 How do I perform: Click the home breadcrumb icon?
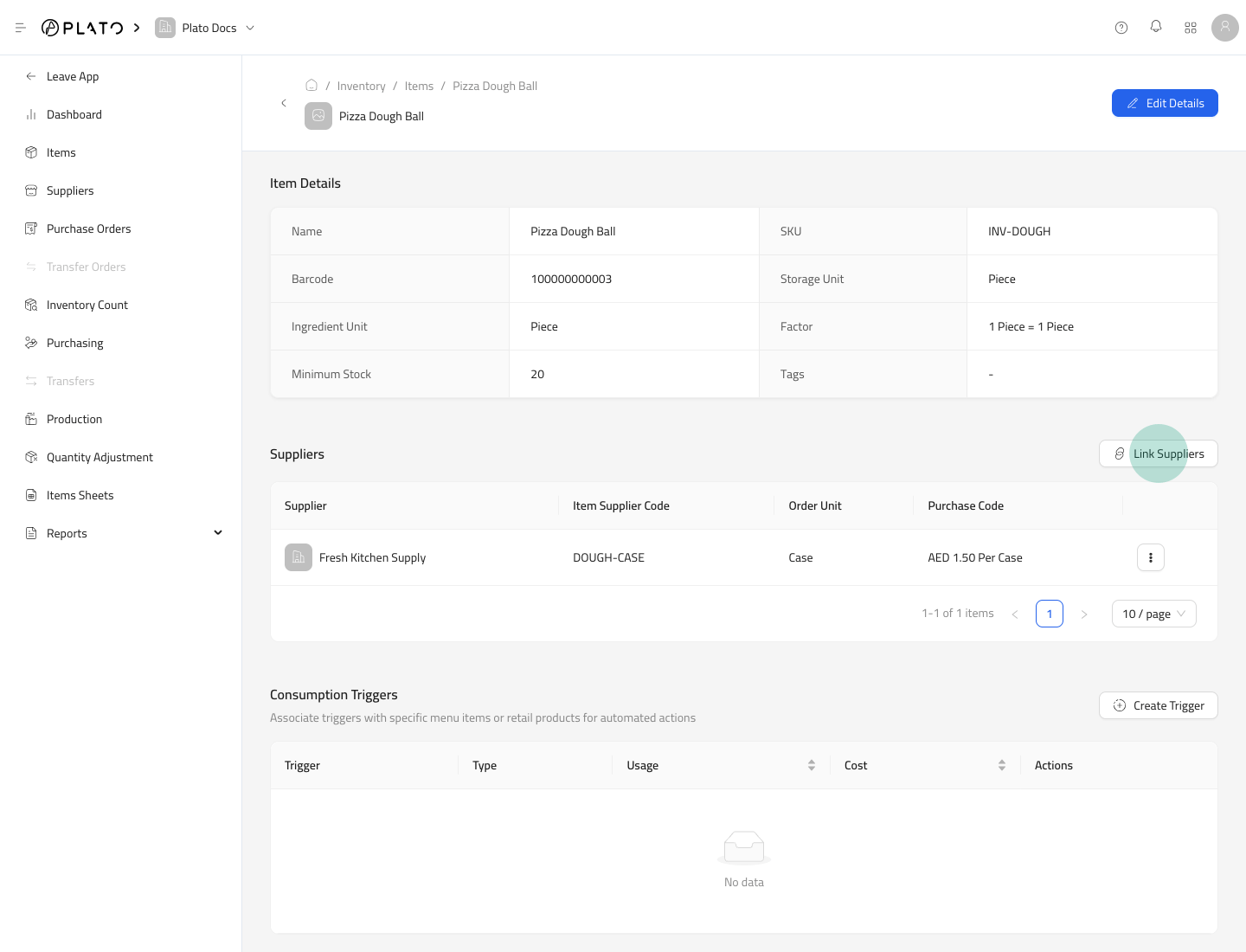[x=311, y=85]
